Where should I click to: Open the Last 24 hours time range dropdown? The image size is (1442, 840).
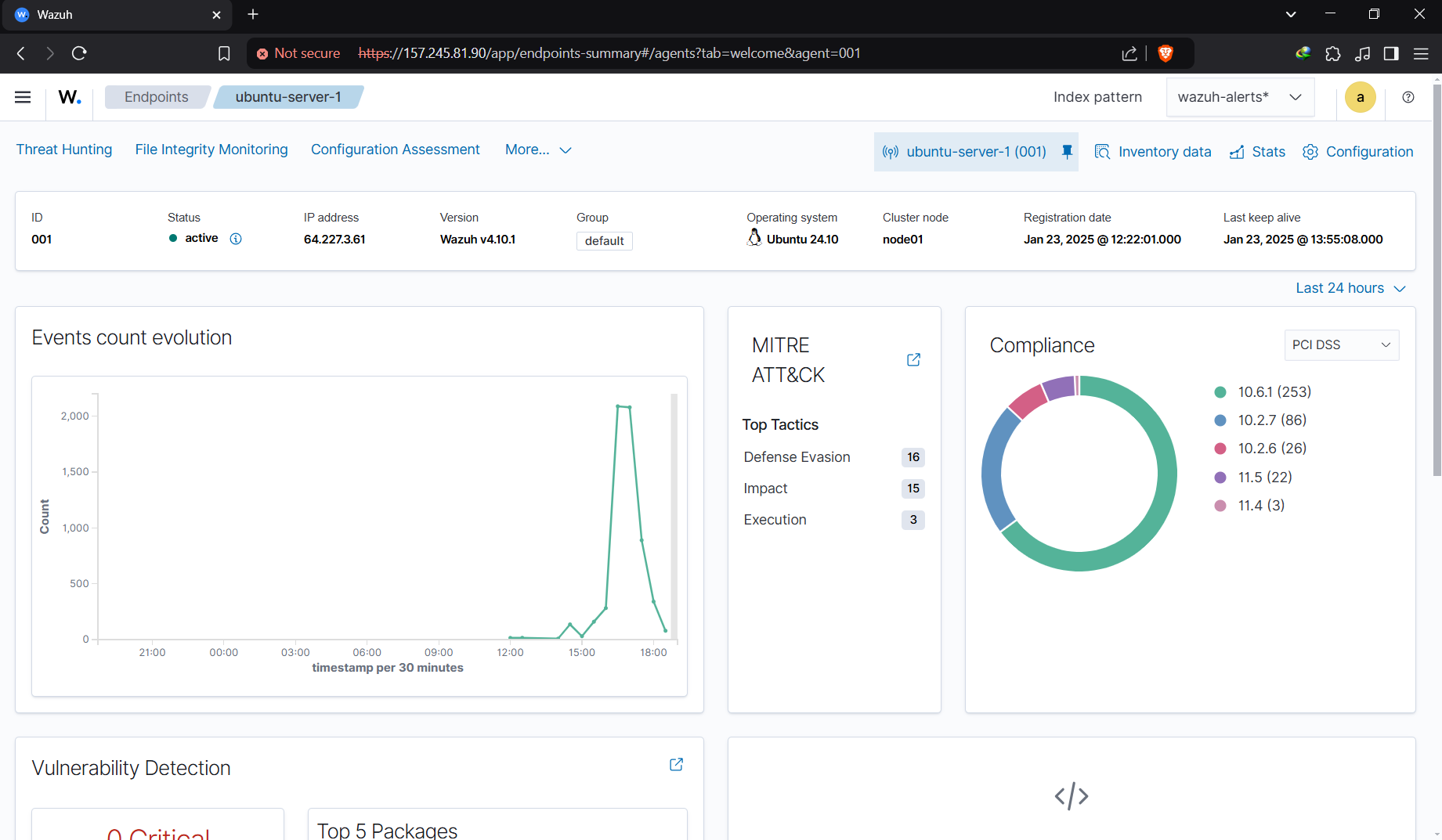click(1350, 288)
